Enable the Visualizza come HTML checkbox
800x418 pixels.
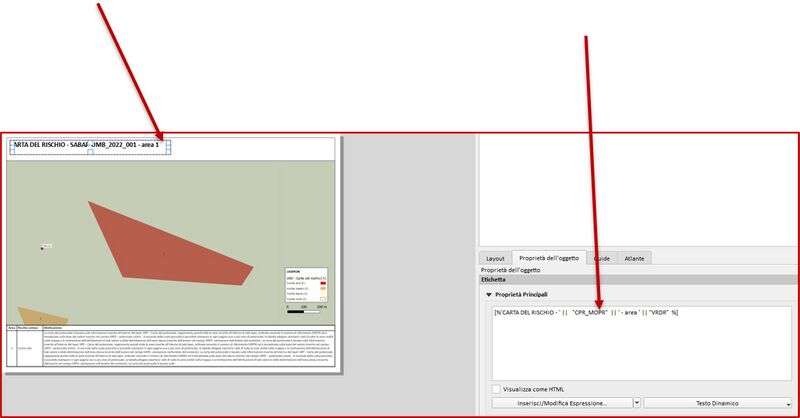pos(496,389)
